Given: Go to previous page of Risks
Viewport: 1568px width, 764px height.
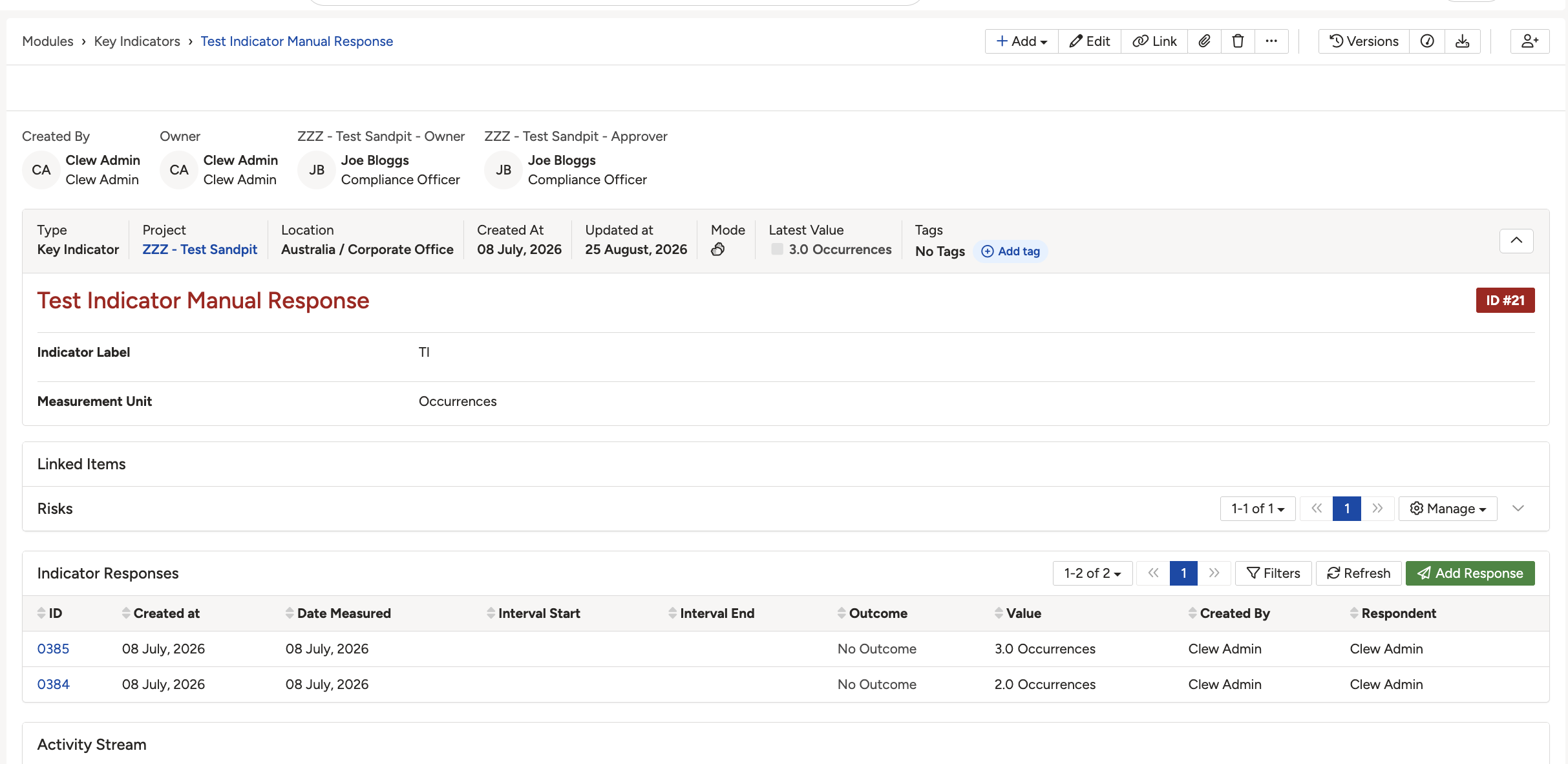Looking at the screenshot, I should pos(1317,509).
